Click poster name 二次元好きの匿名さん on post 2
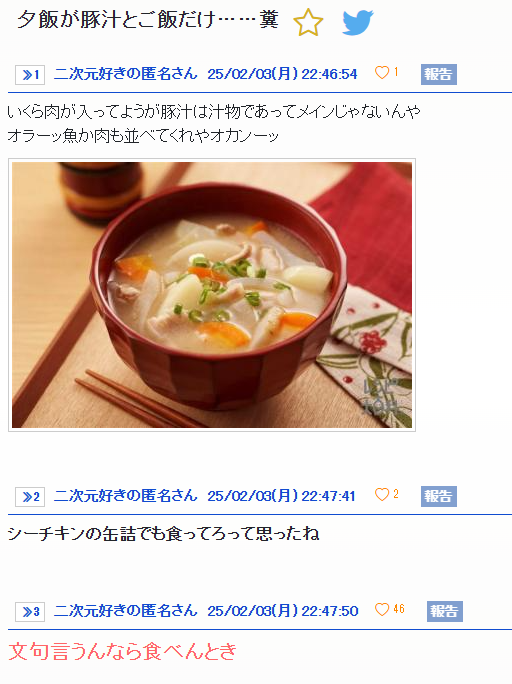The image size is (512, 684). [x=126, y=496]
